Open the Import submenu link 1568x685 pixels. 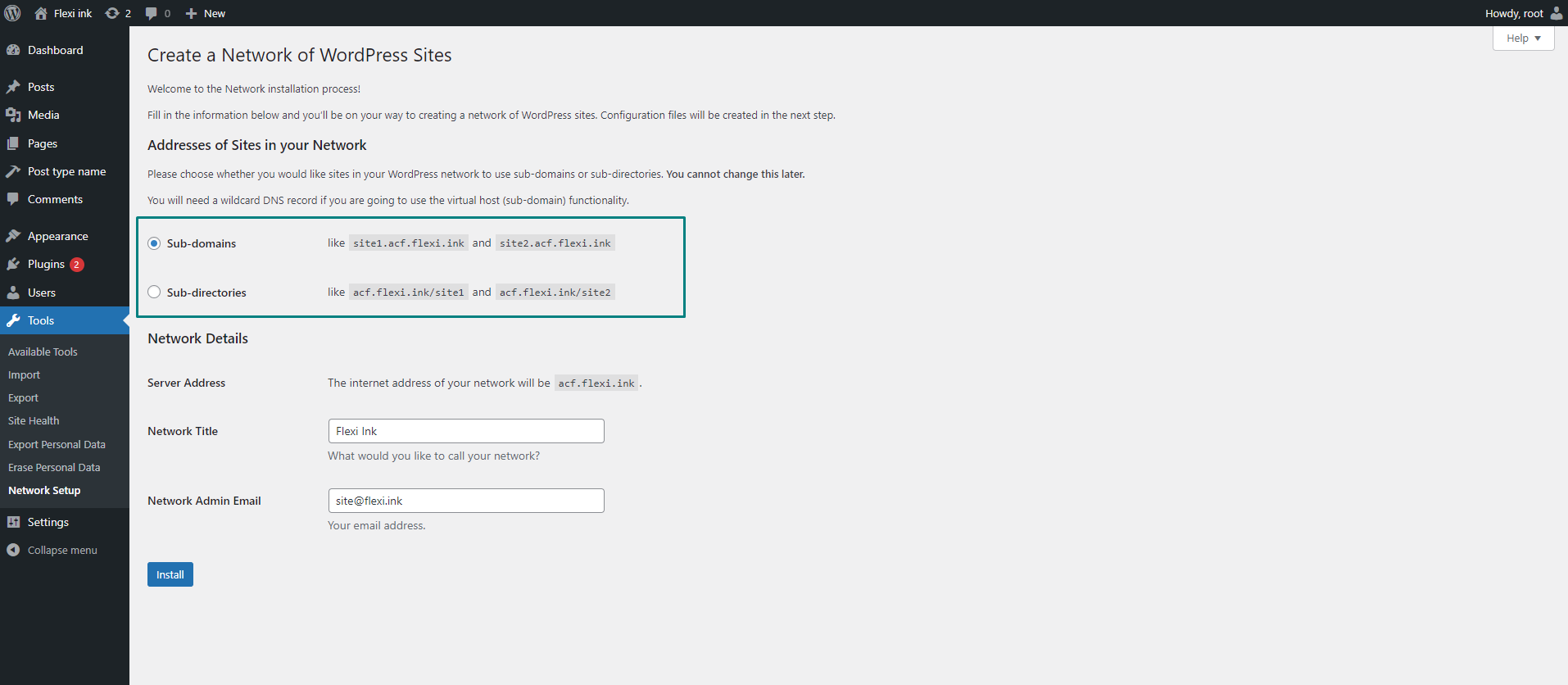pyautogui.click(x=24, y=374)
